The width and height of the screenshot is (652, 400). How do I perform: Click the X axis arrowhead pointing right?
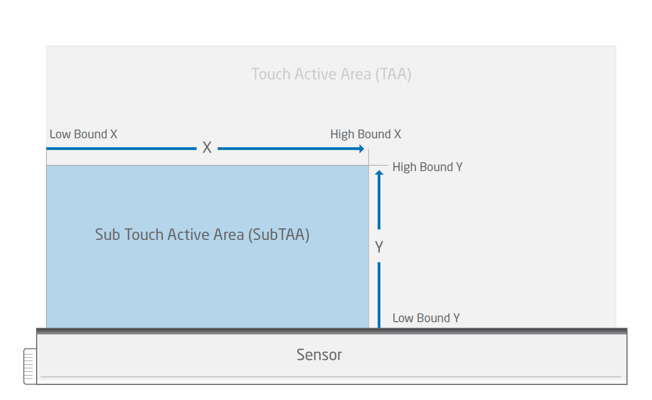[361, 148]
